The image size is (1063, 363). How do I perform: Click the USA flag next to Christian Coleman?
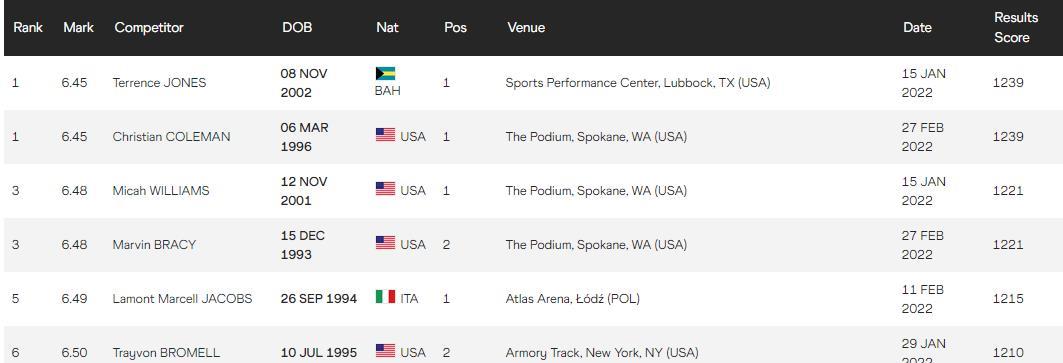click(x=385, y=134)
